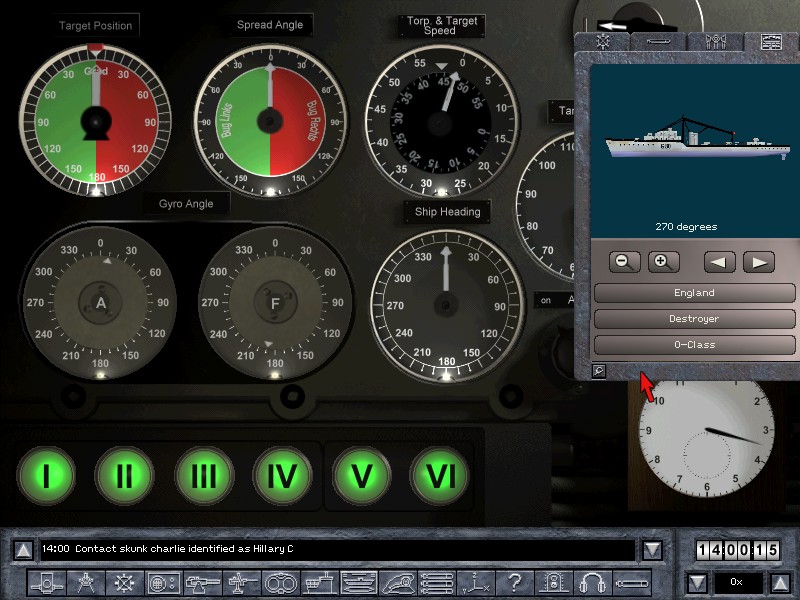Switch to the ship's wheel tab
This screenshot has width=800, height=600.
coord(603,42)
